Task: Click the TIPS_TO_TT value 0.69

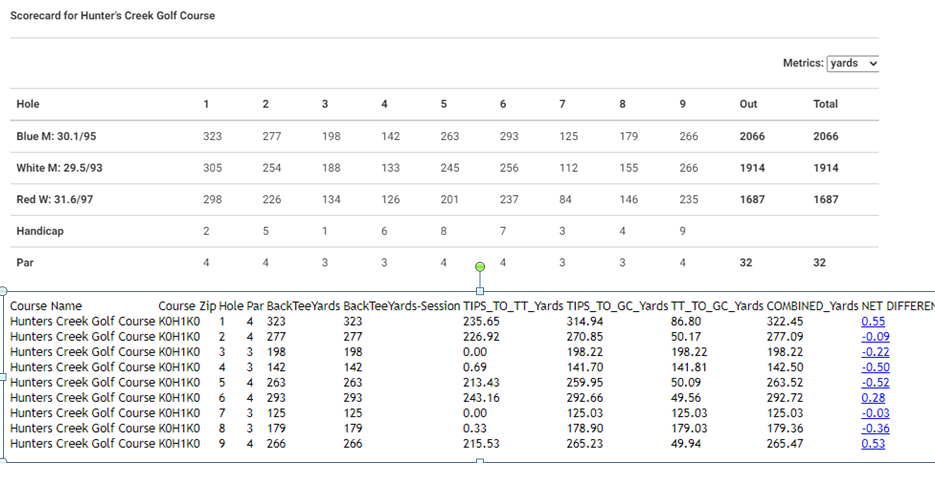Action: coord(475,367)
